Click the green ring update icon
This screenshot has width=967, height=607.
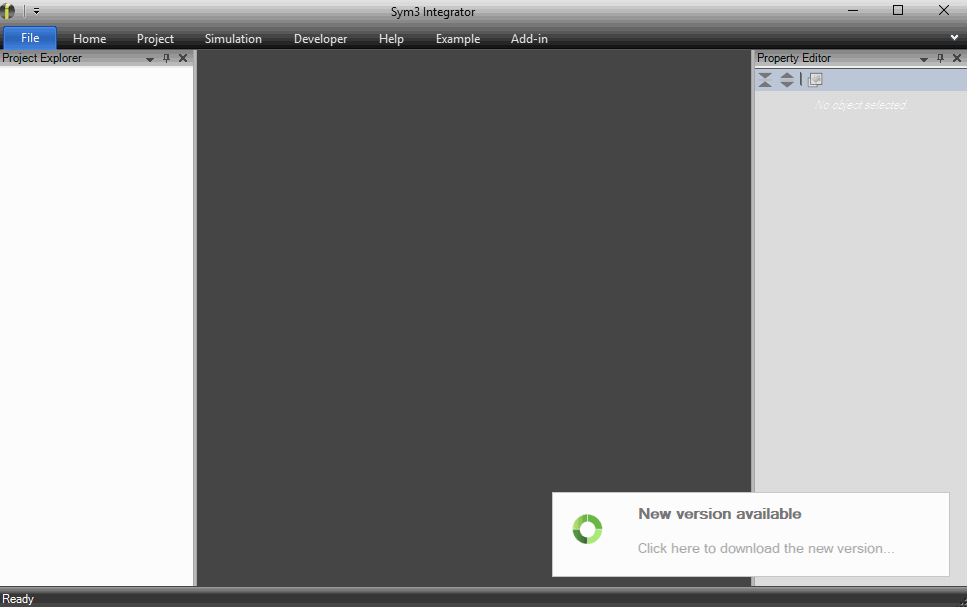pyautogui.click(x=587, y=529)
